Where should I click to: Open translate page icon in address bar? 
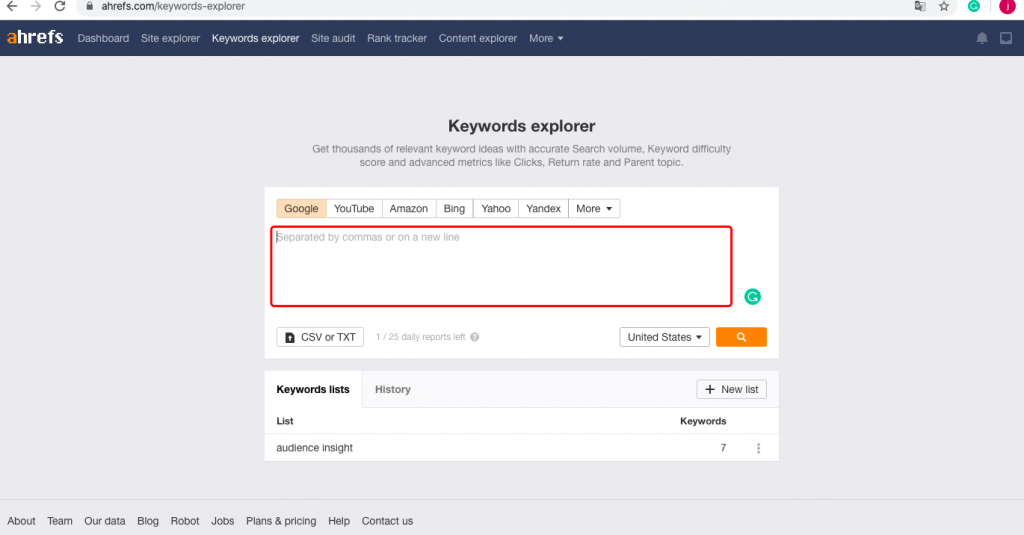[920, 7]
